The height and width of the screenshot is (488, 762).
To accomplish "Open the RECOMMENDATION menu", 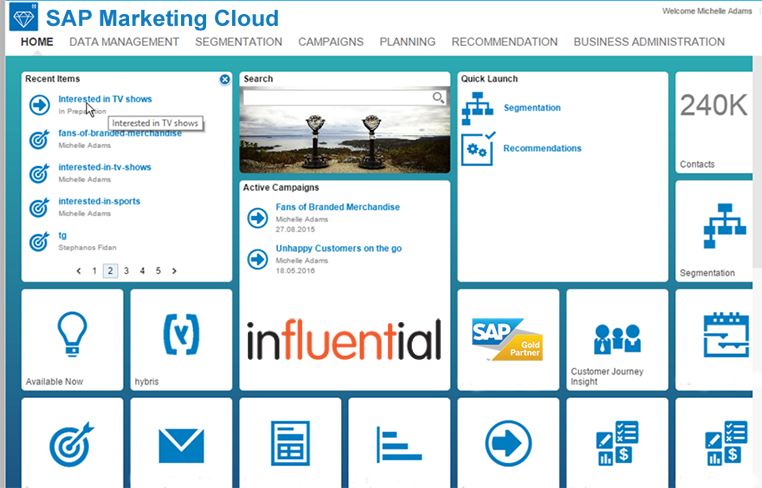I will (x=504, y=42).
